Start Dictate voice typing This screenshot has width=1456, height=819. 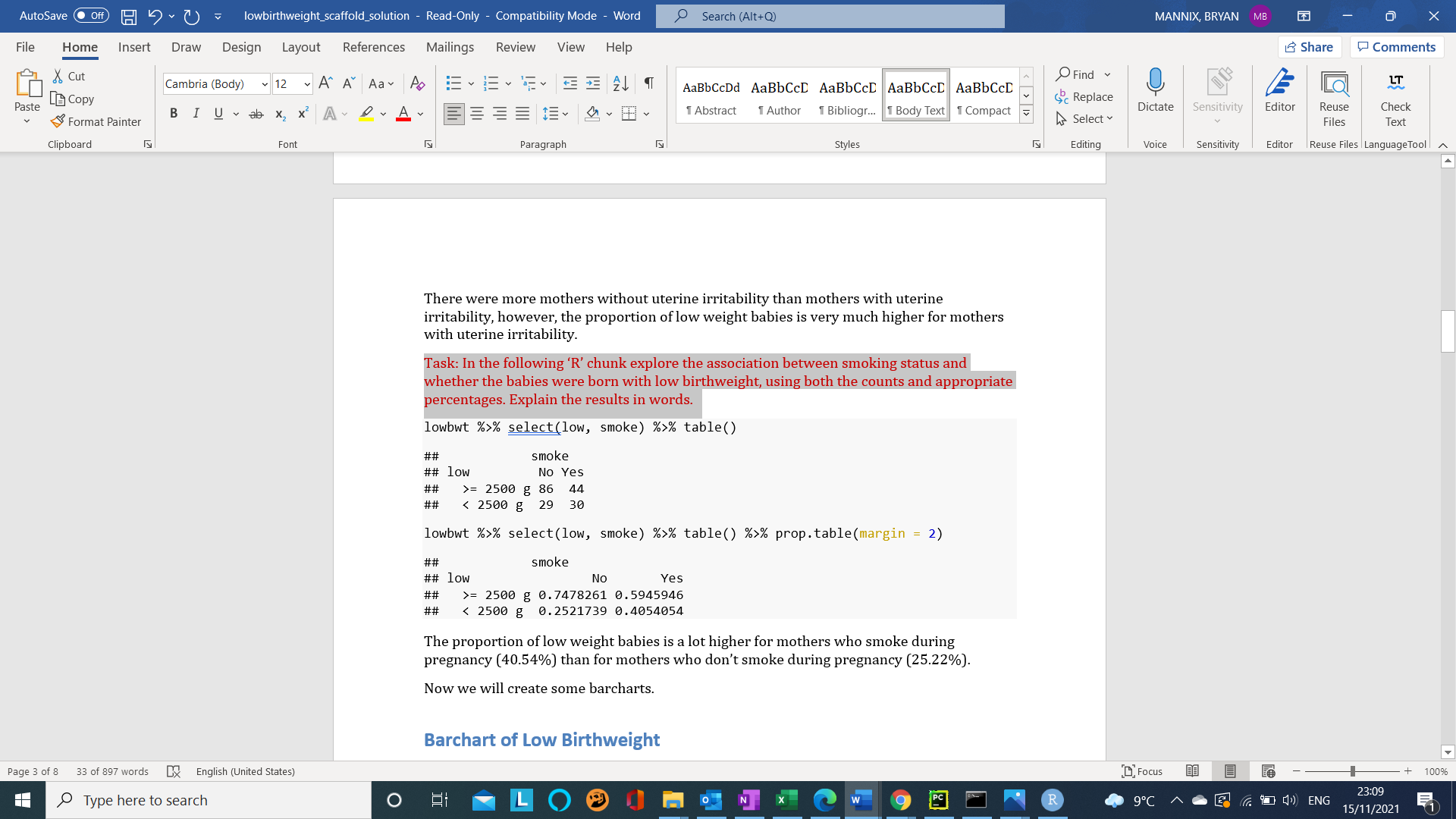pos(1154,94)
